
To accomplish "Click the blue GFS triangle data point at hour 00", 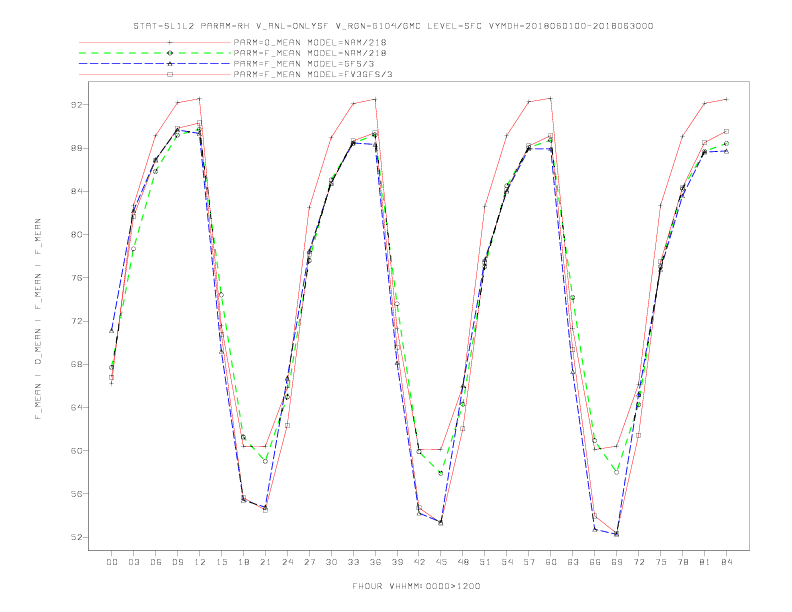I will pyautogui.click(x=112, y=331).
